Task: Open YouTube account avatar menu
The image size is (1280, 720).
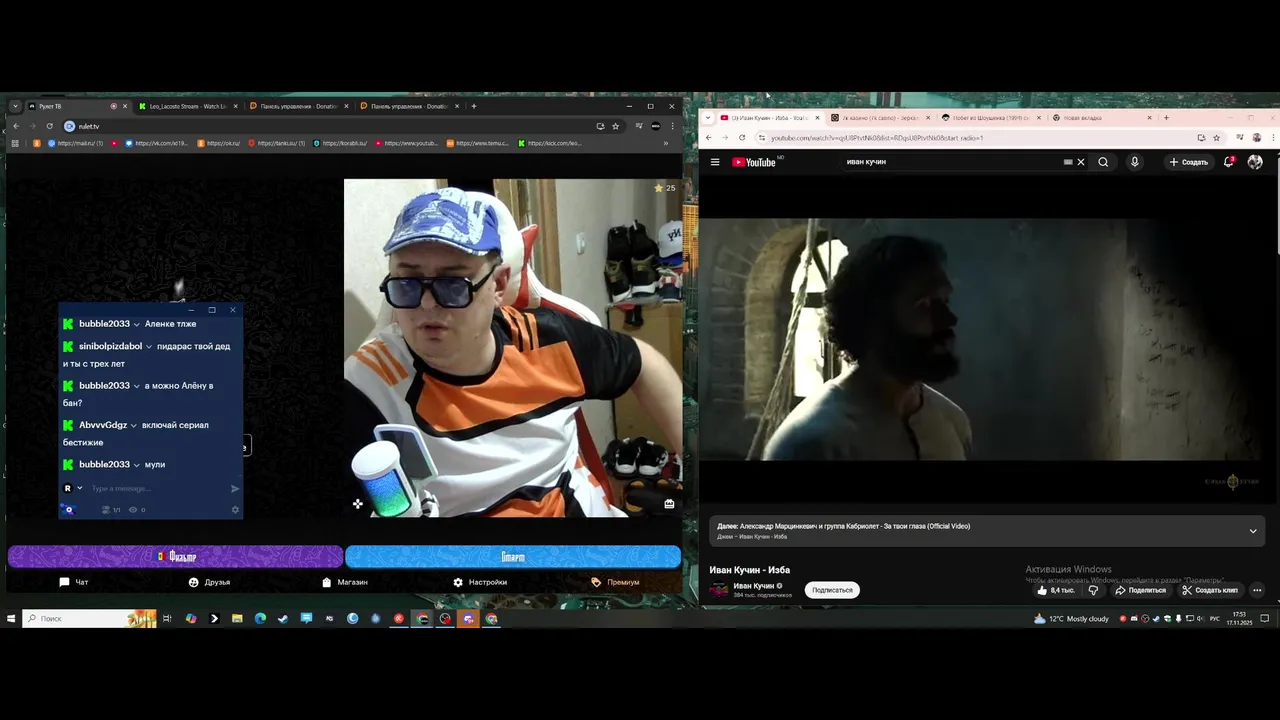Action: tap(1255, 162)
